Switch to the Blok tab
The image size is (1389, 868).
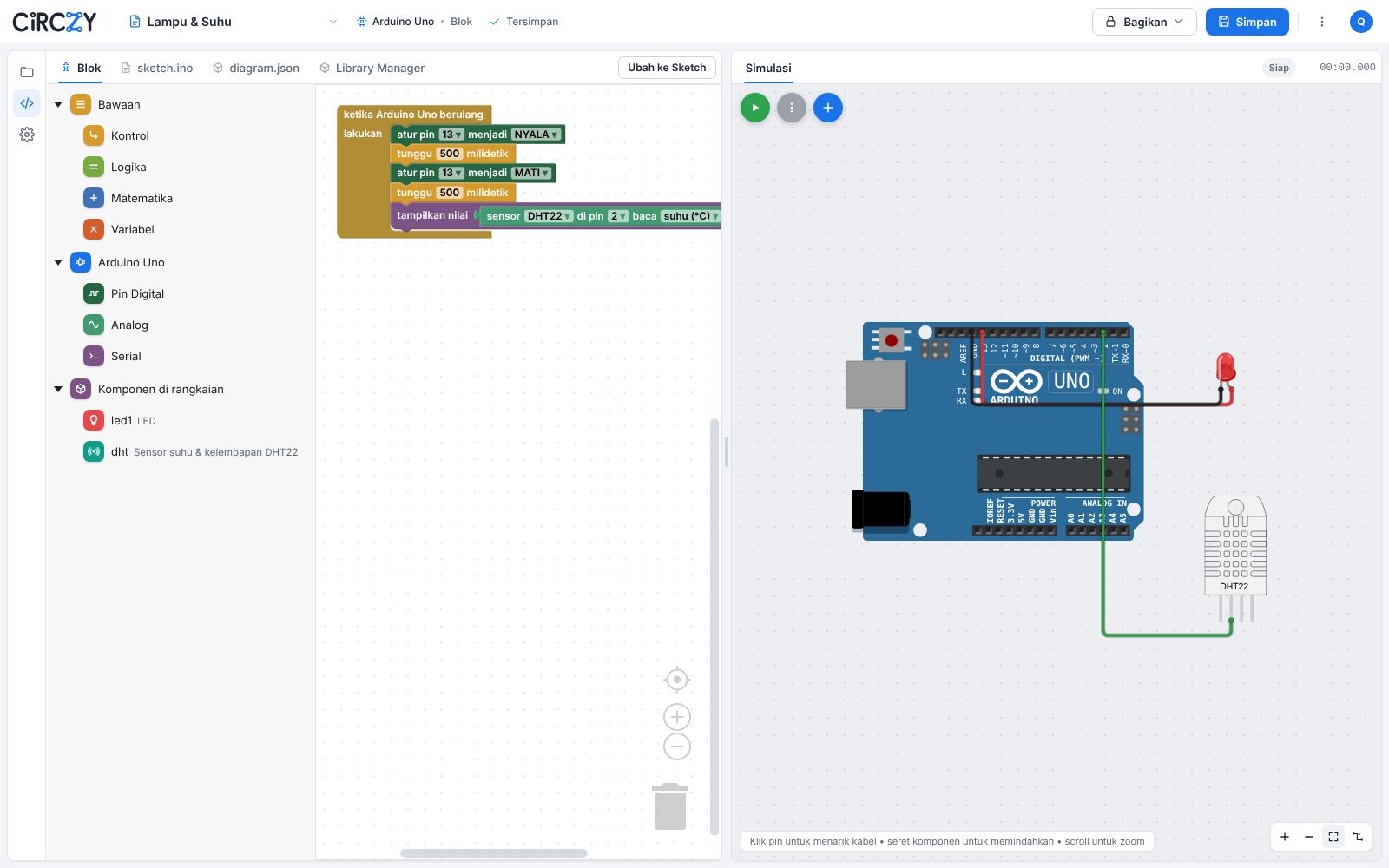[81, 68]
